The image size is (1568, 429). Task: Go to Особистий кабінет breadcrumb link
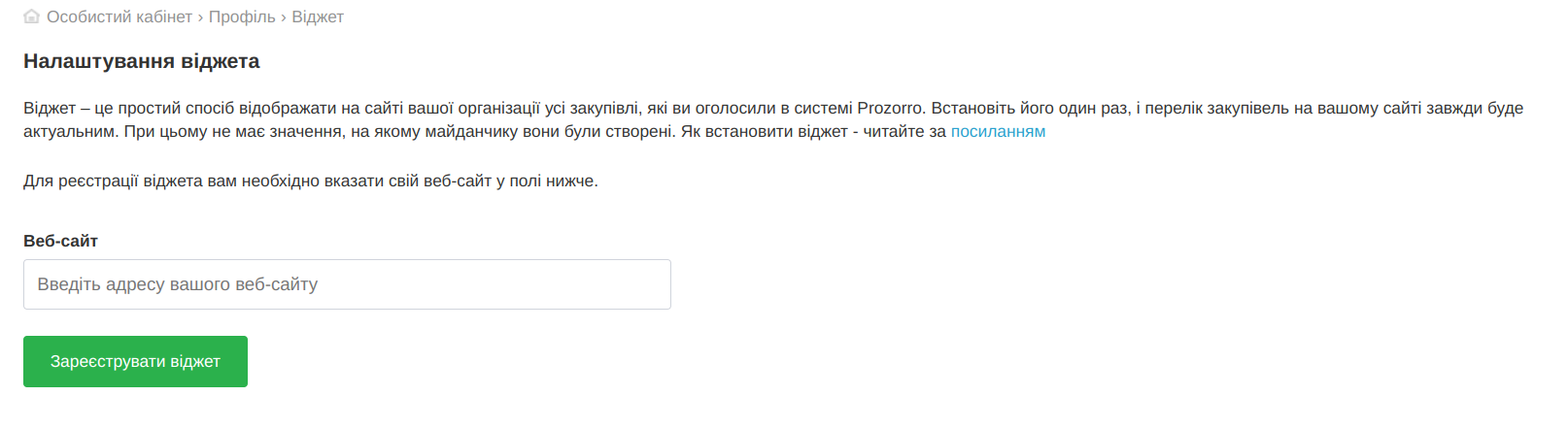[x=119, y=16]
